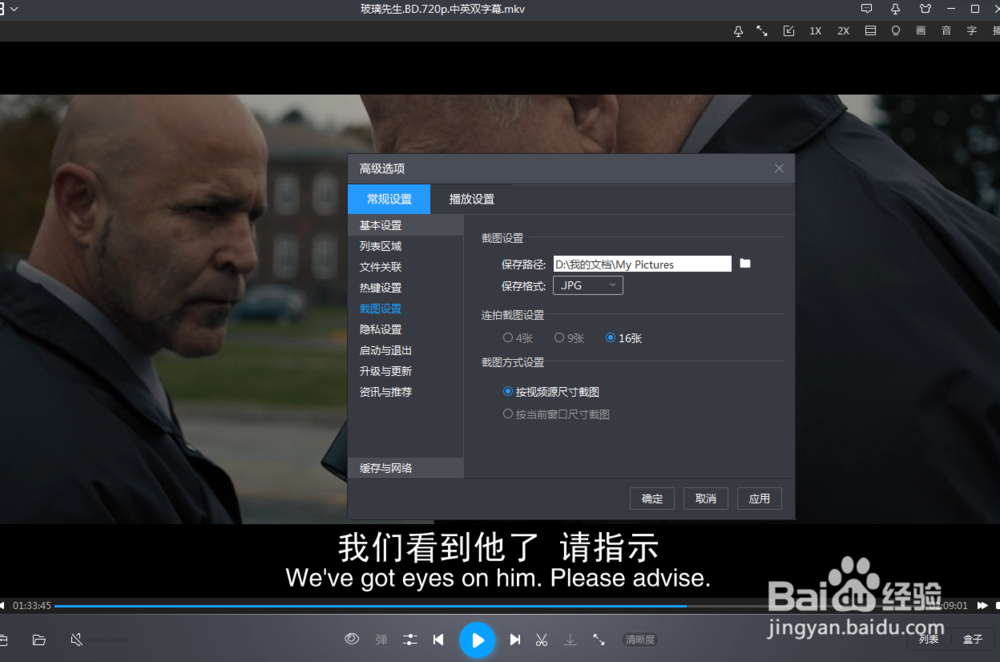Switch to mini window mode icon
This screenshot has width=1000, height=662.
[x=789, y=31]
